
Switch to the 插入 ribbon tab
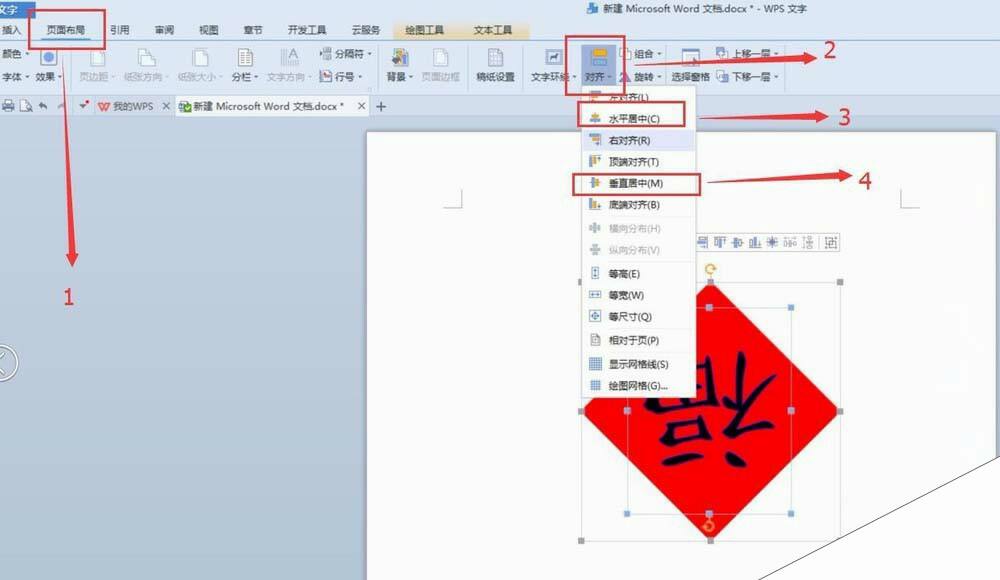[x=11, y=30]
